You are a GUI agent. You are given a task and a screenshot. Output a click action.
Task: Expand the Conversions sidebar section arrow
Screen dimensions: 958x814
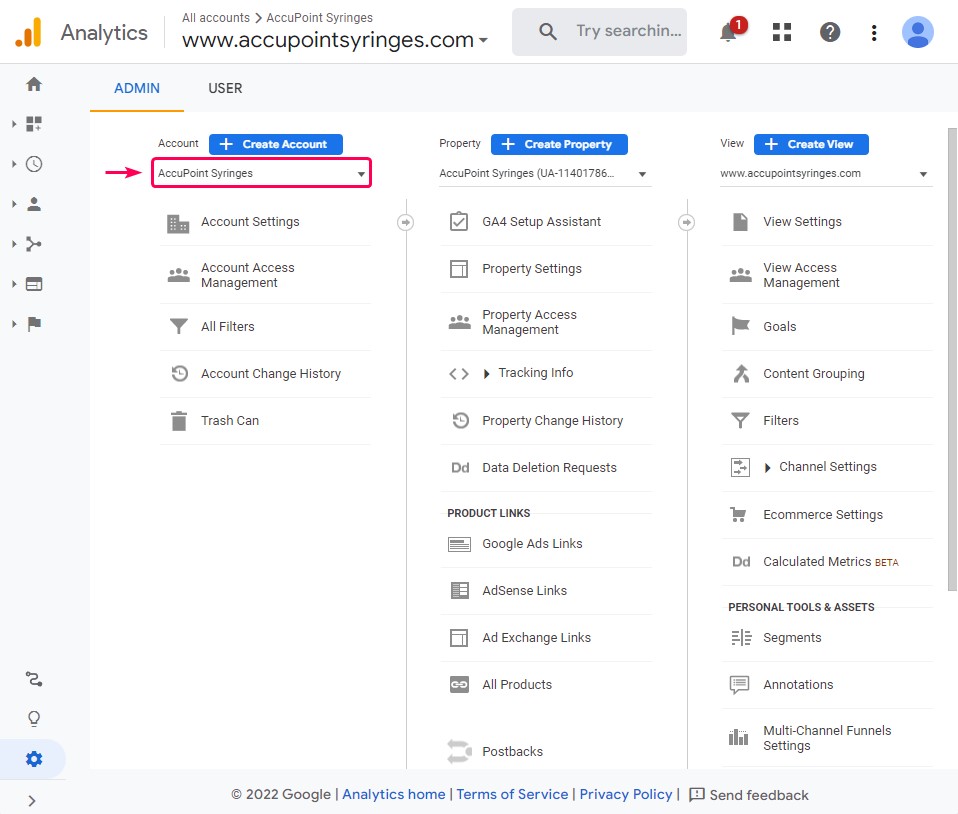click(x=14, y=324)
